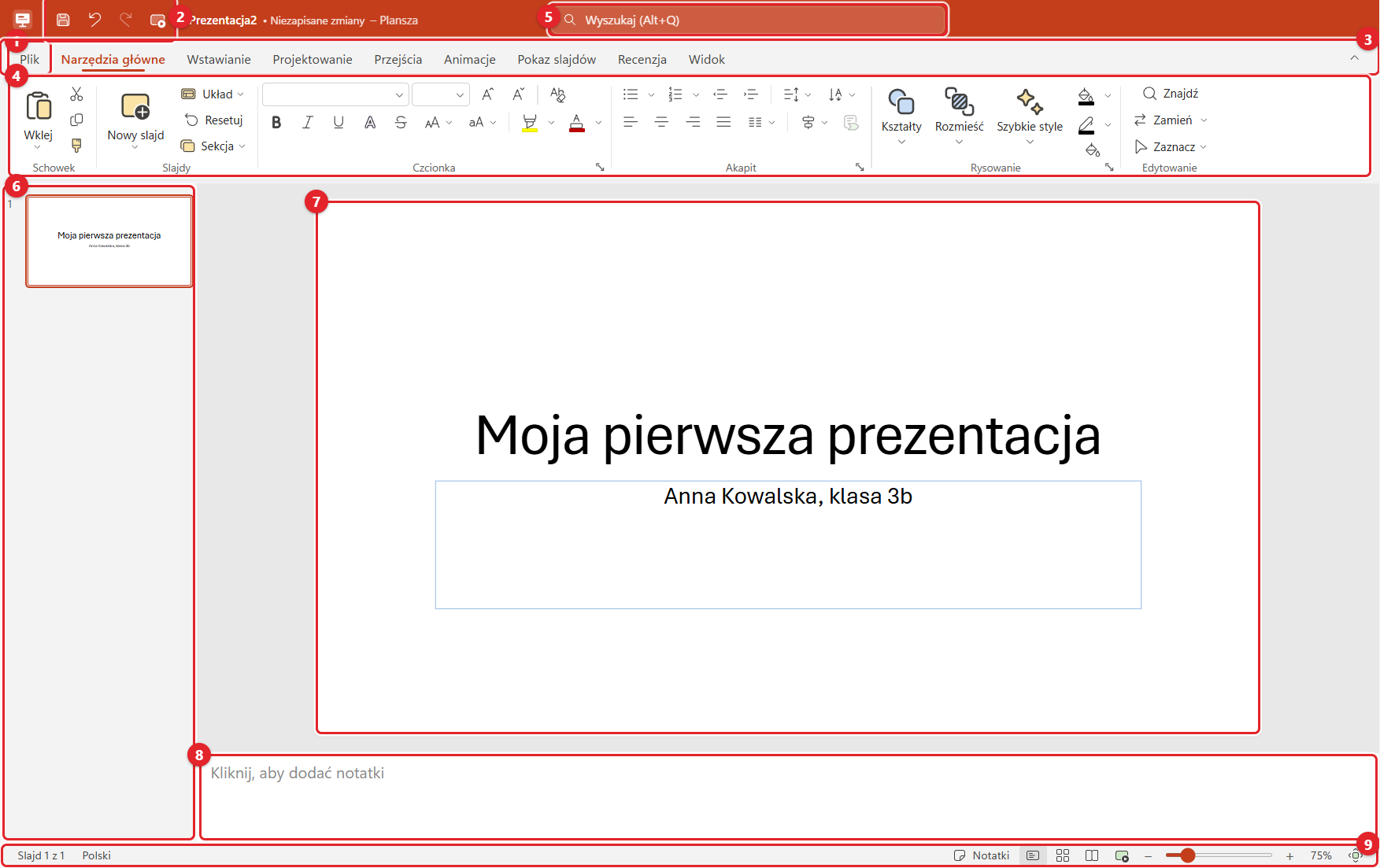Expand the Sekcja section dropdown
The width and height of the screenshot is (1380, 868).
tap(213, 146)
